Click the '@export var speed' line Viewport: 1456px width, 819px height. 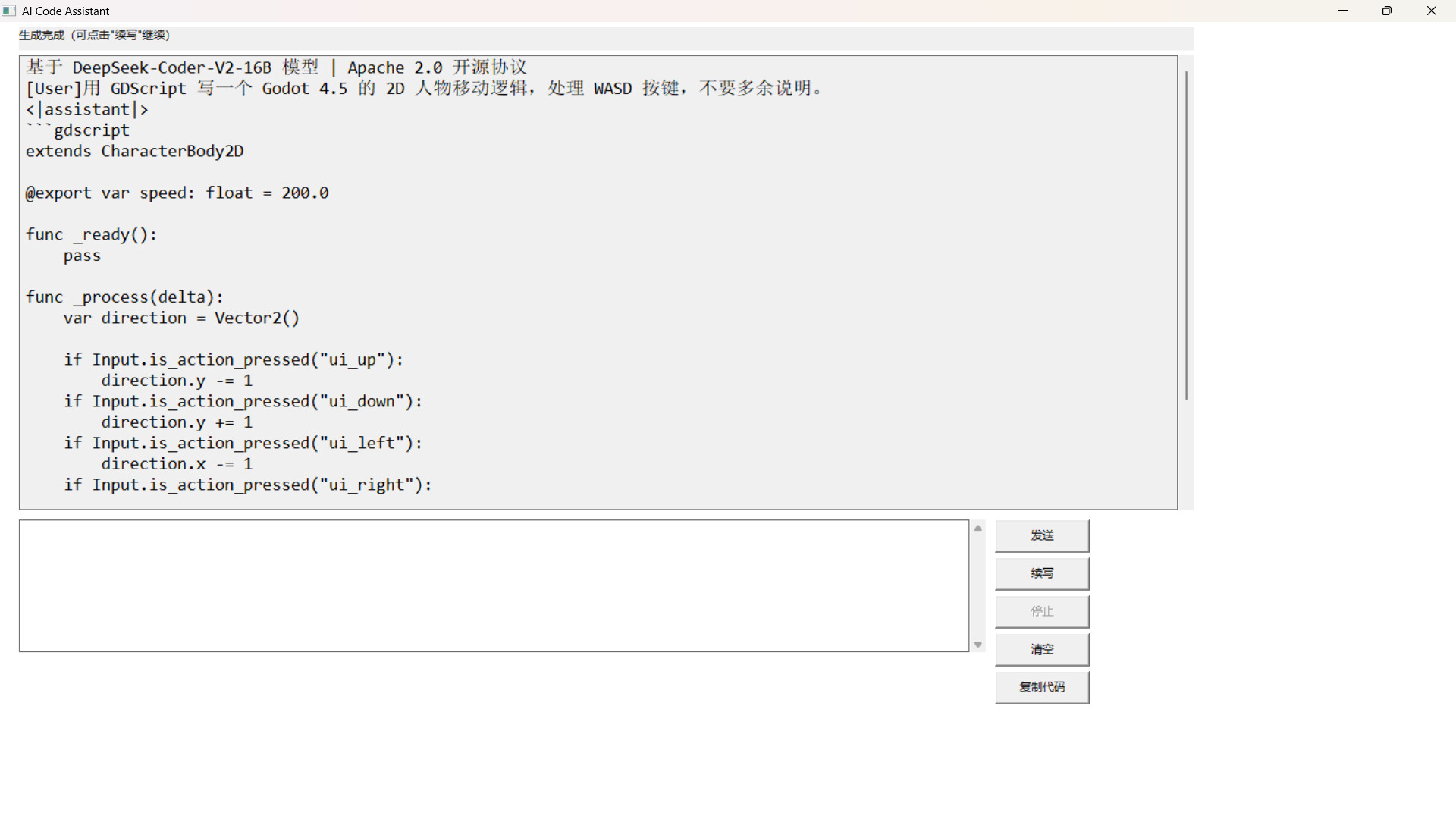[177, 193]
